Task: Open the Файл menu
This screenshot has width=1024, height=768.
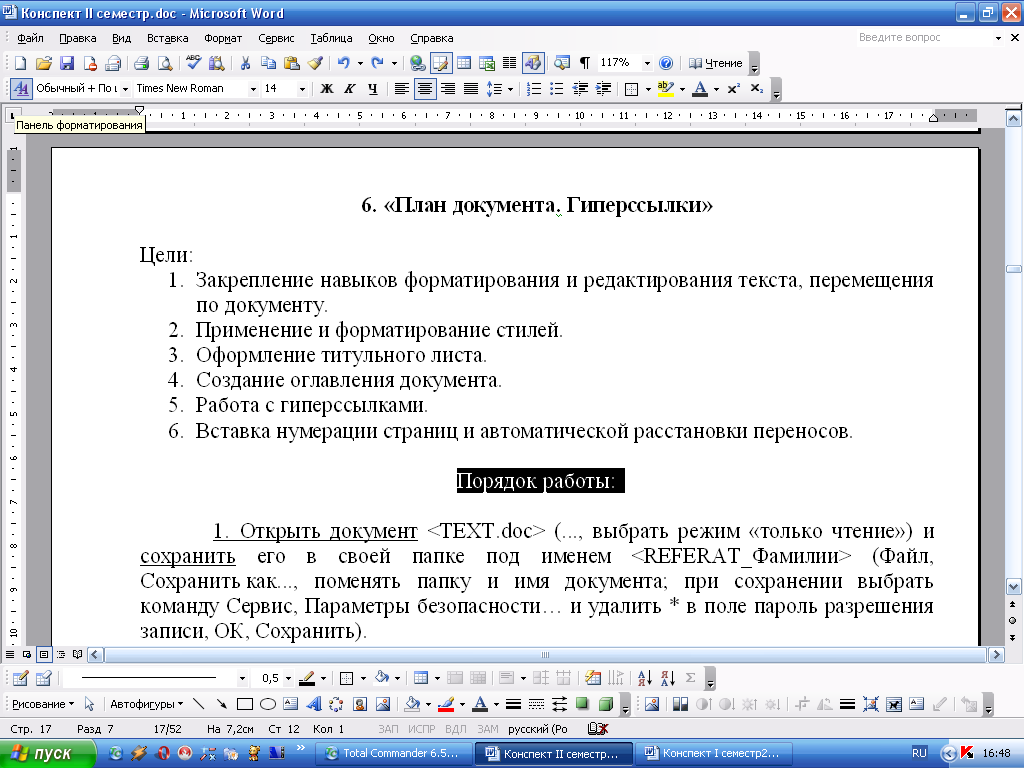Action: [x=30, y=38]
